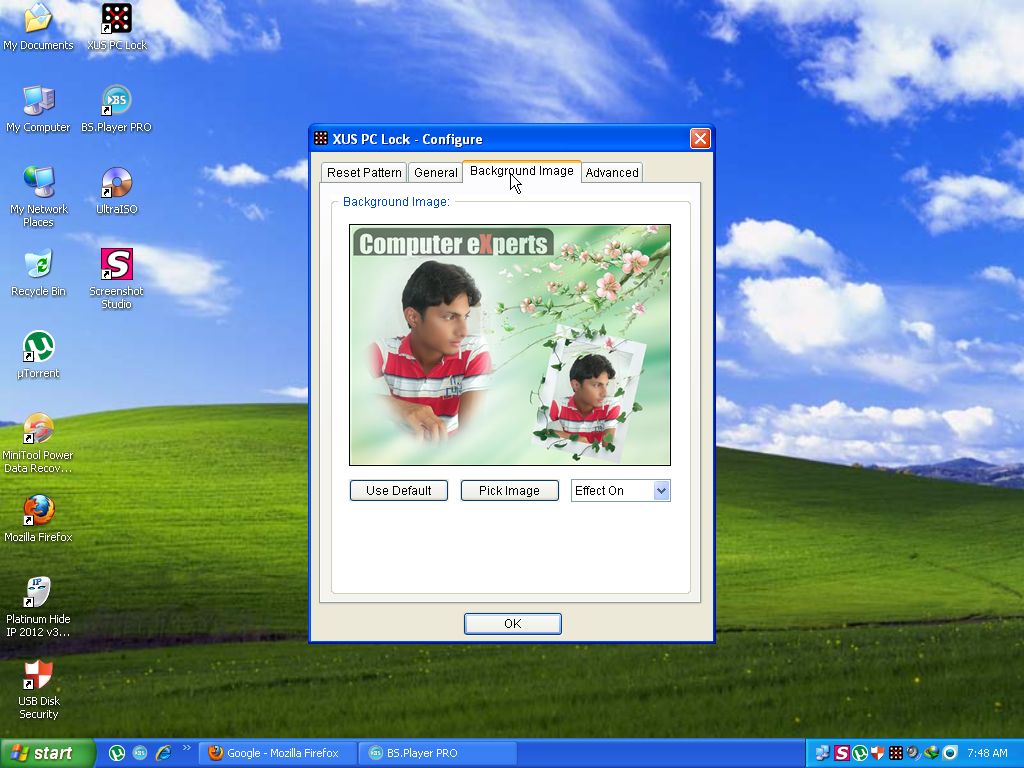Select the µTorrent desktop shortcut

[x=38, y=355]
